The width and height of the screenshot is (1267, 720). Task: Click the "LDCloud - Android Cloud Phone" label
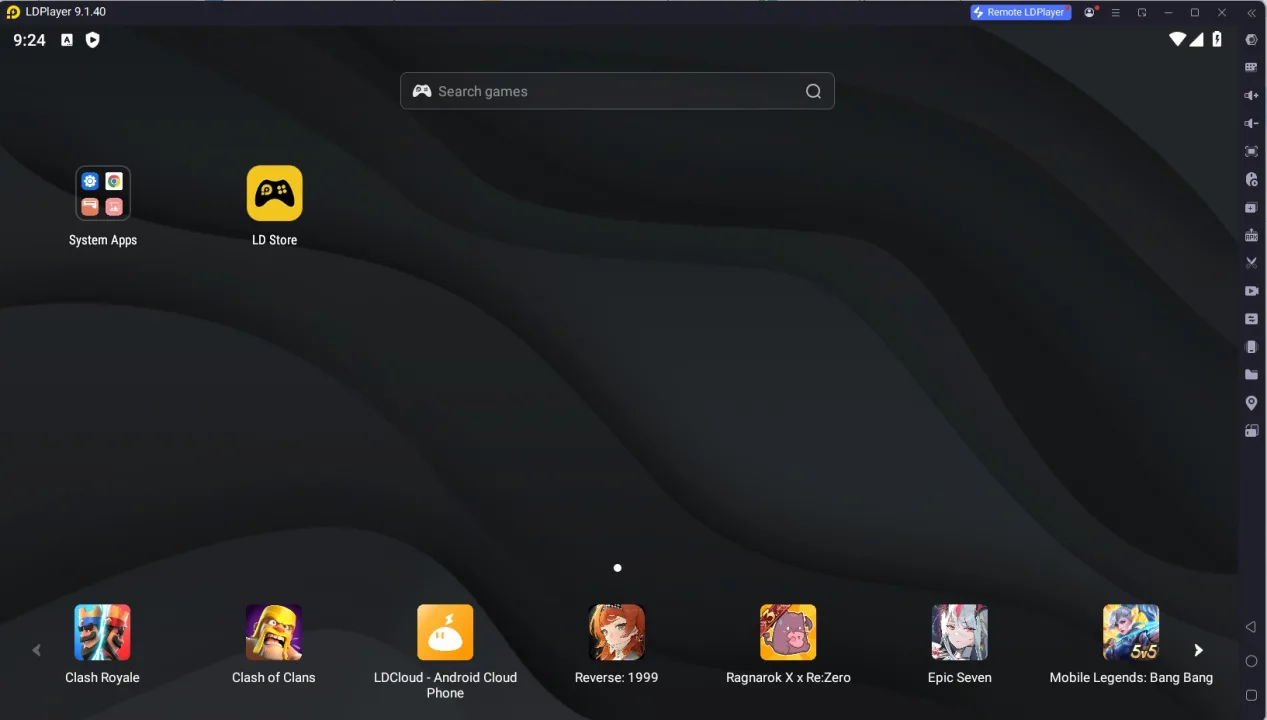click(445, 685)
